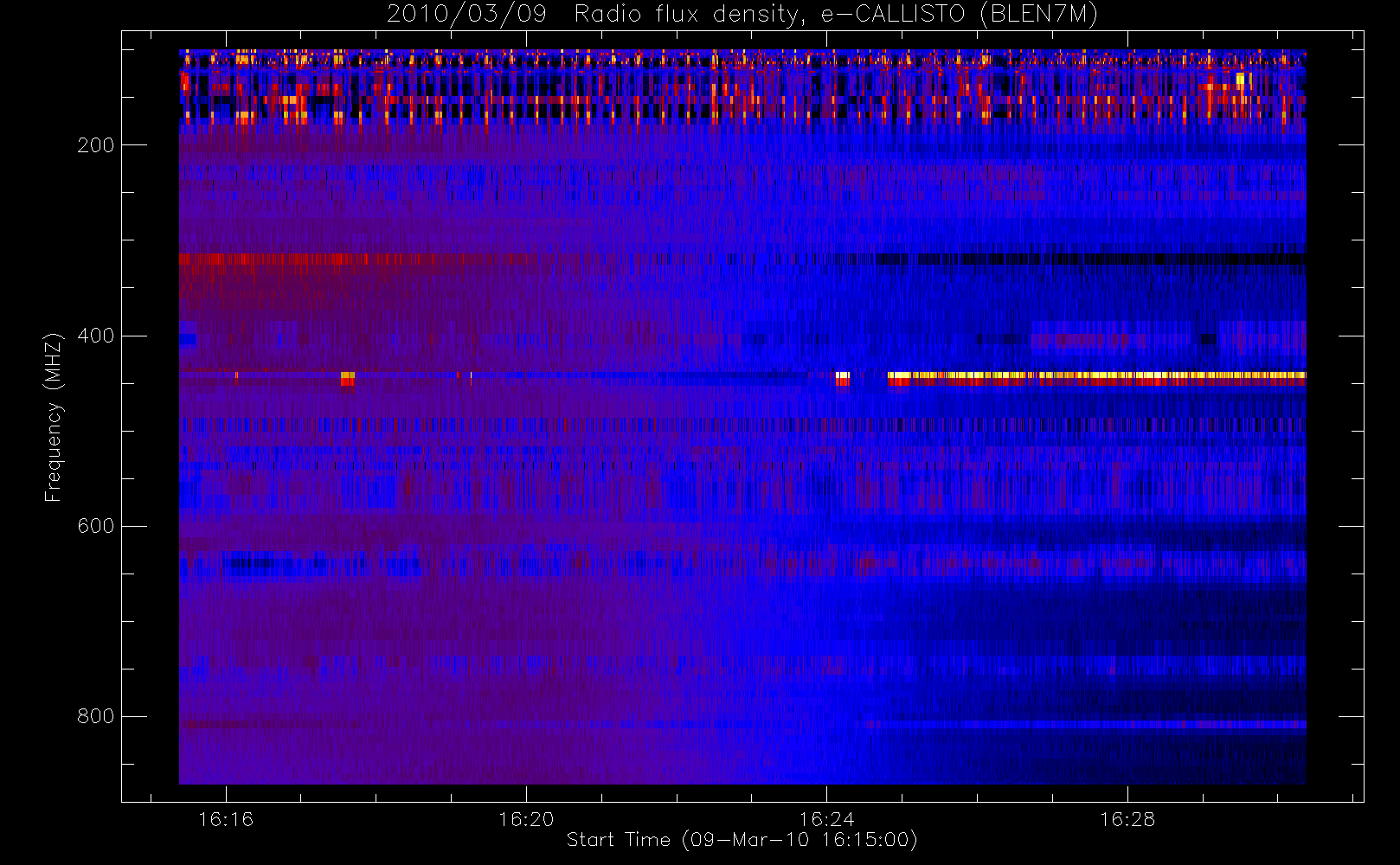Click the 800 frequency axis label
The width and height of the screenshot is (1400, 865).
click(x=96, y=716)
